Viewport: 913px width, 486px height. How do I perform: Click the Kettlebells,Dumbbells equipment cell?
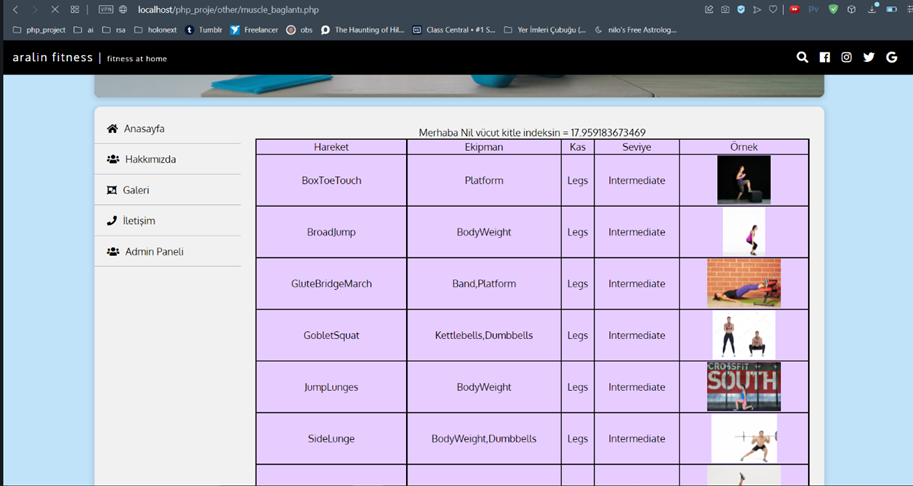click(x=484, y=335)
